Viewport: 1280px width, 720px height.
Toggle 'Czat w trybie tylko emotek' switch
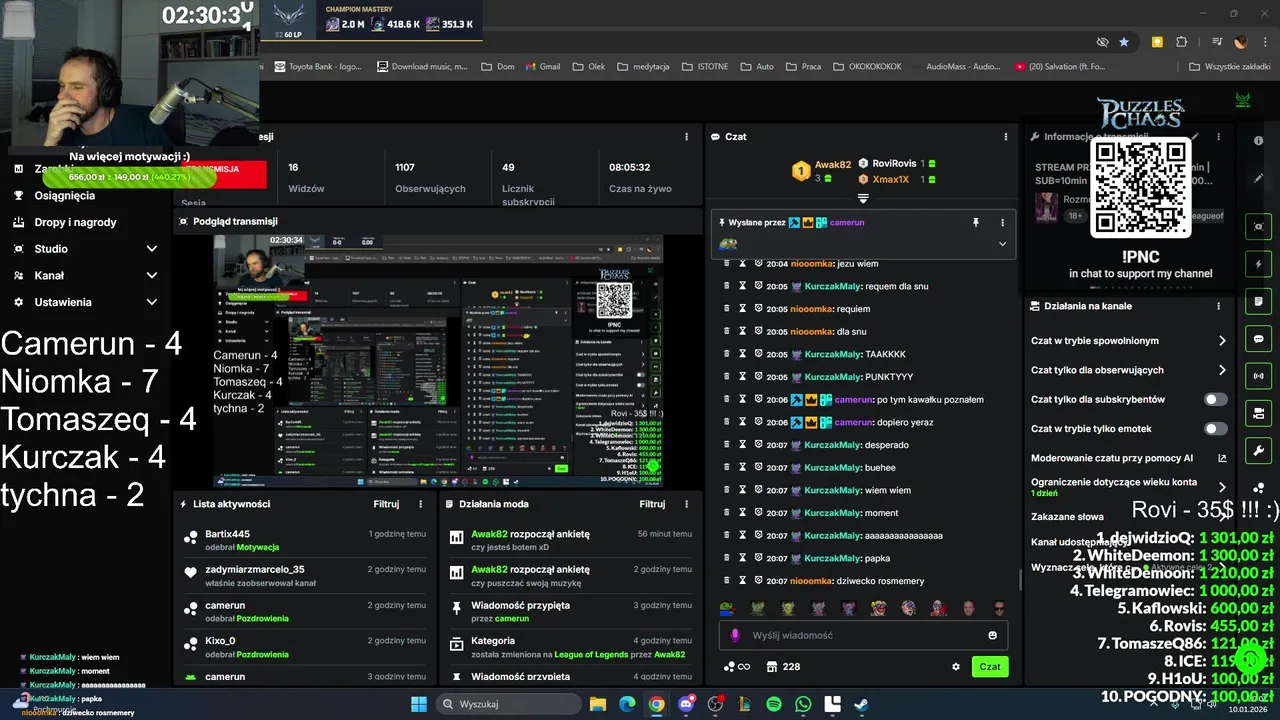tap(1215, 429)
